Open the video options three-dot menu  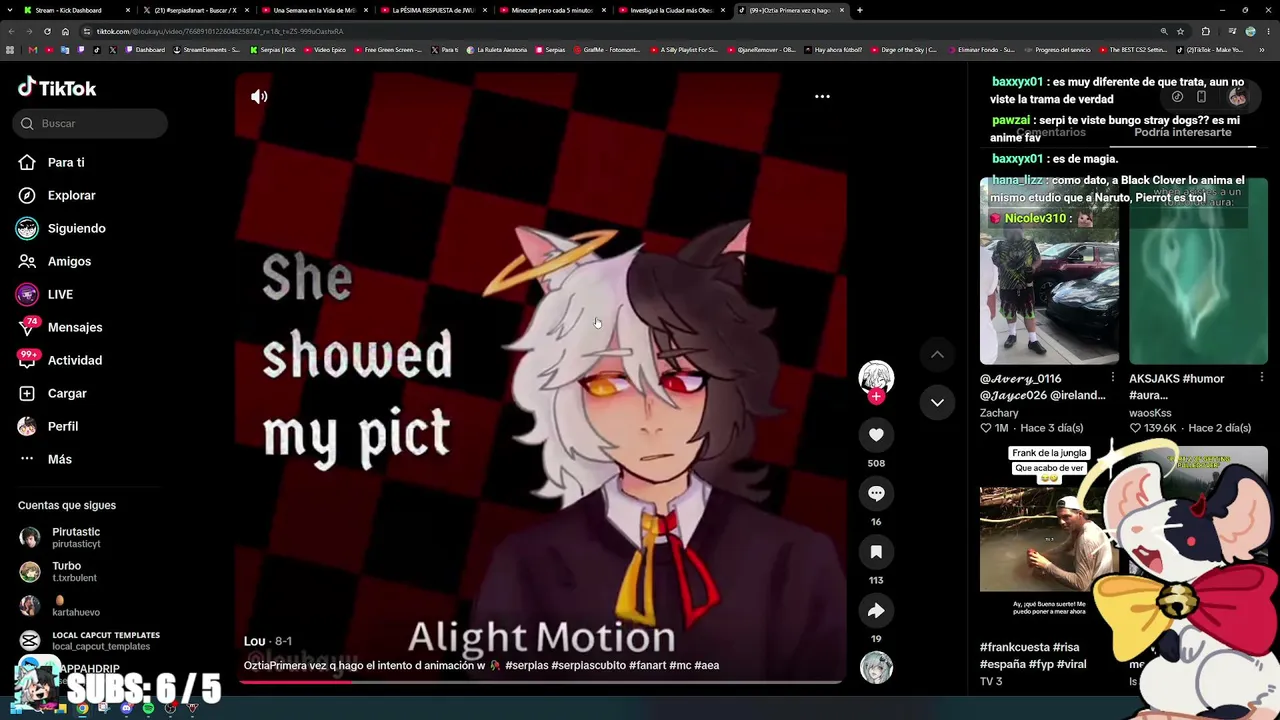[x=822, y=97]
